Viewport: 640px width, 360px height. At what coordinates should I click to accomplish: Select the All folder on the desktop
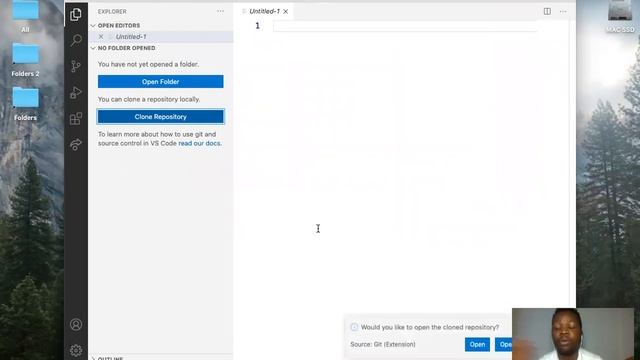[x=25, y=16]
